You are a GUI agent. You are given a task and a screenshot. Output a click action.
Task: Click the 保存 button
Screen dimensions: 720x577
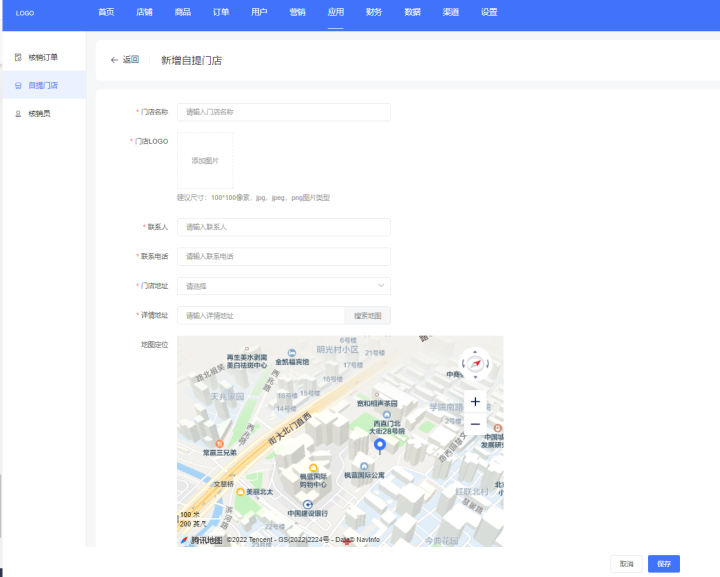pos(664,564)
